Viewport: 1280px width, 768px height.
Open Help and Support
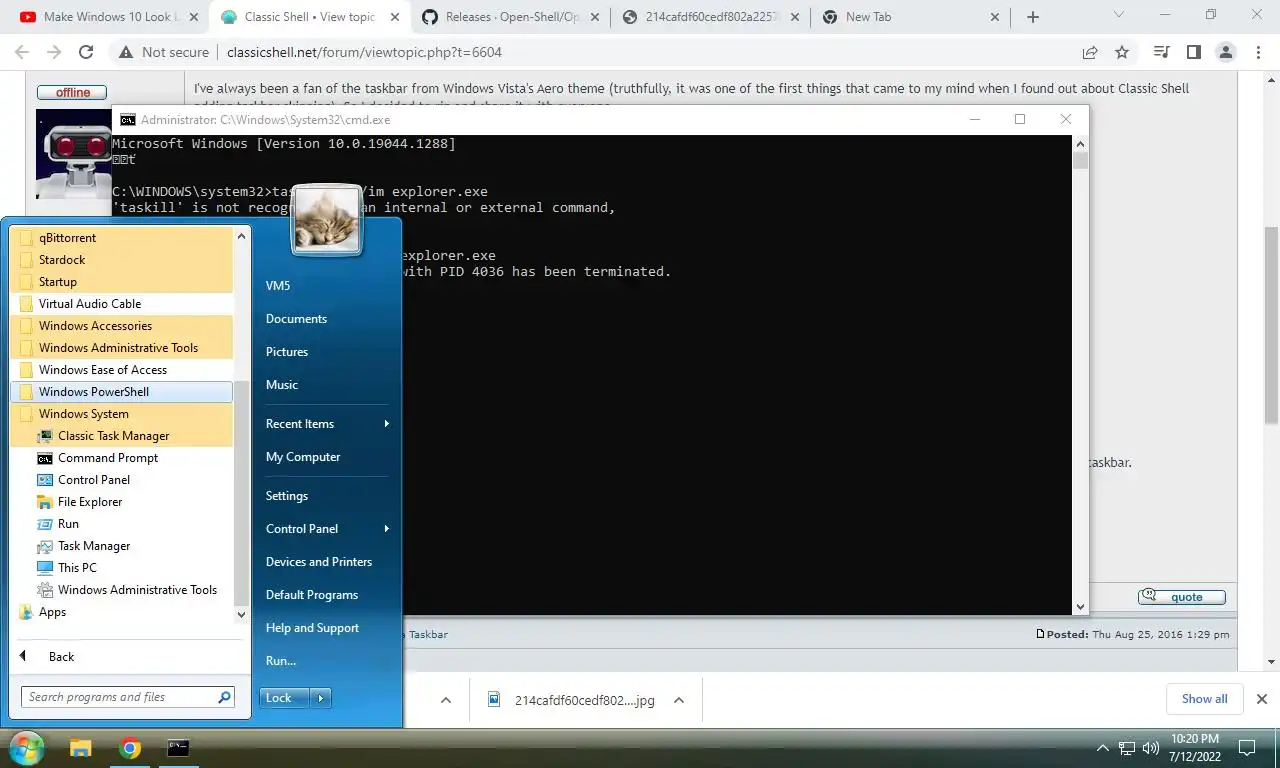[x=312, y=628]
